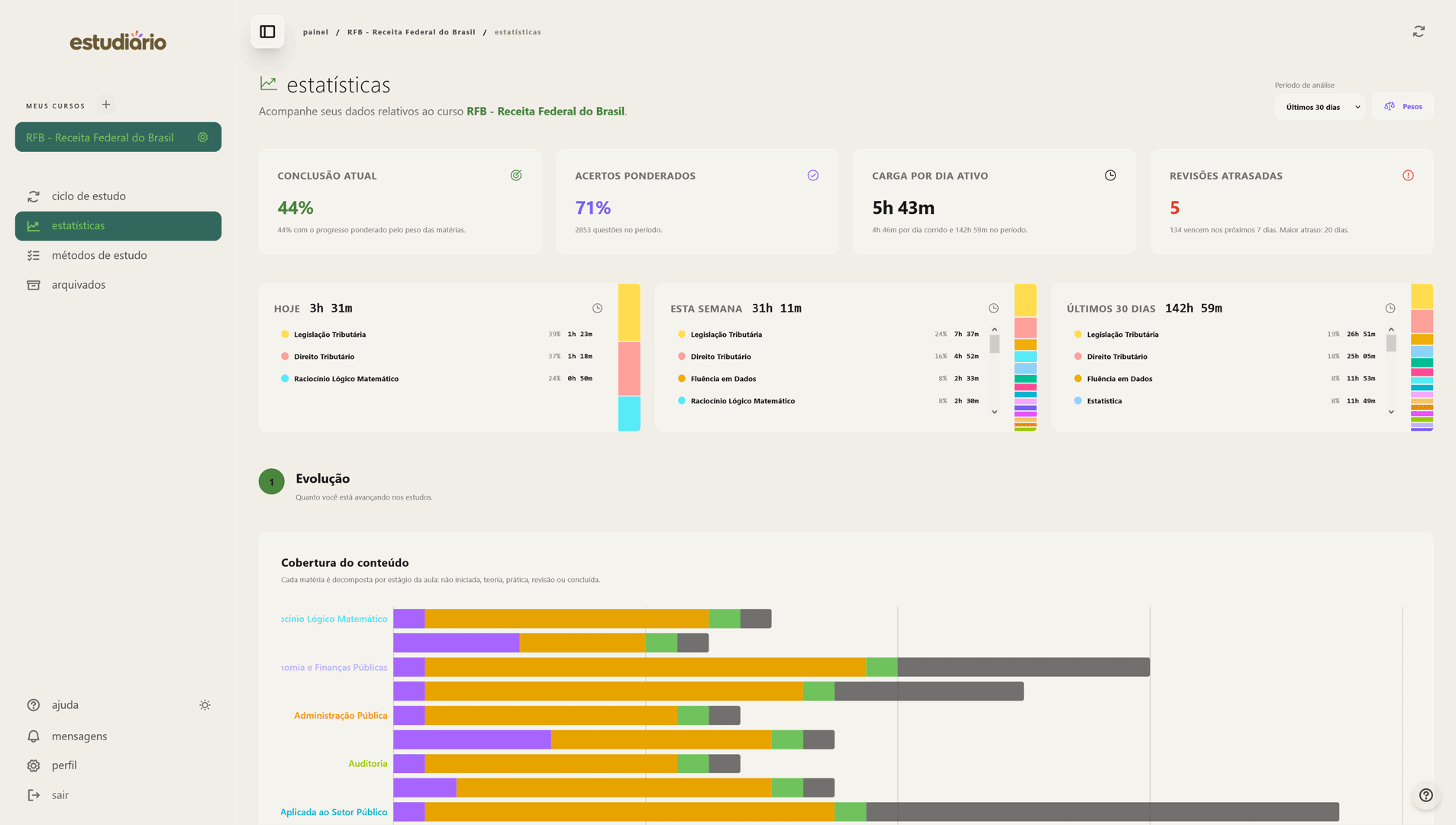
Task: Toggle the sidebar panel icon
Action: coord(267,32)
